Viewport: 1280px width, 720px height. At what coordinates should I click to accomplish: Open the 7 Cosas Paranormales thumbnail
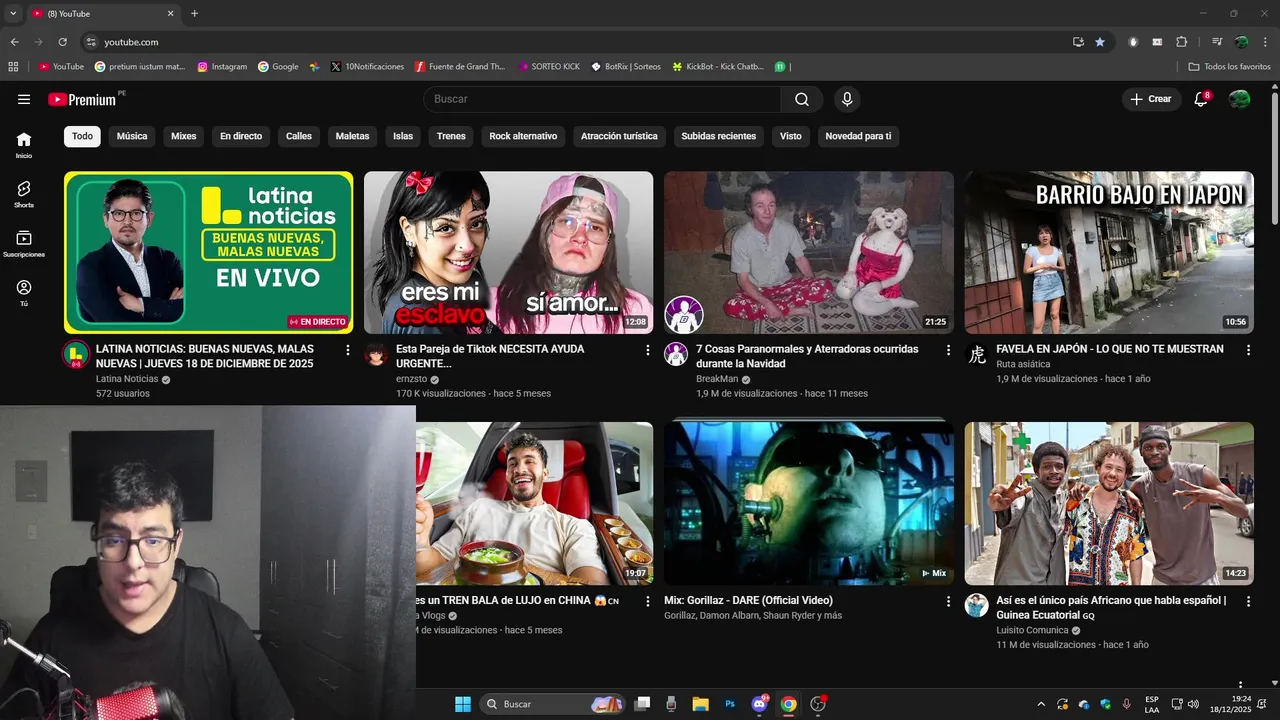[x=809, y=252]
